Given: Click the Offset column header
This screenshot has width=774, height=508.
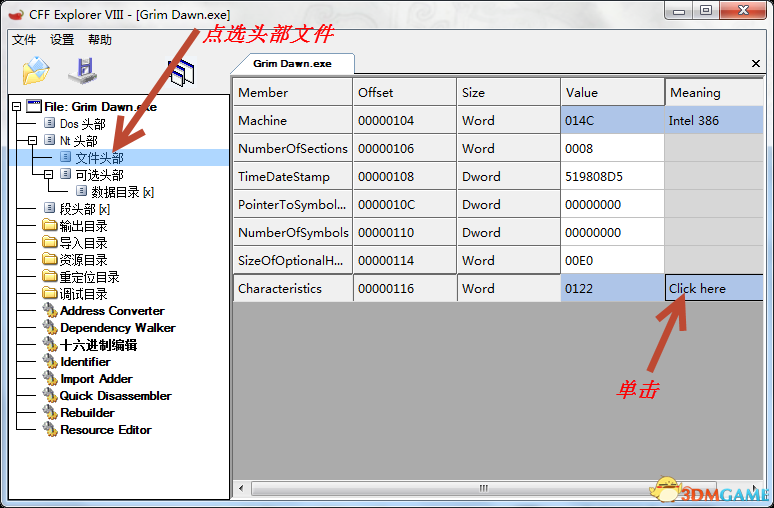Looking at the screenshot, I should 405,92.
